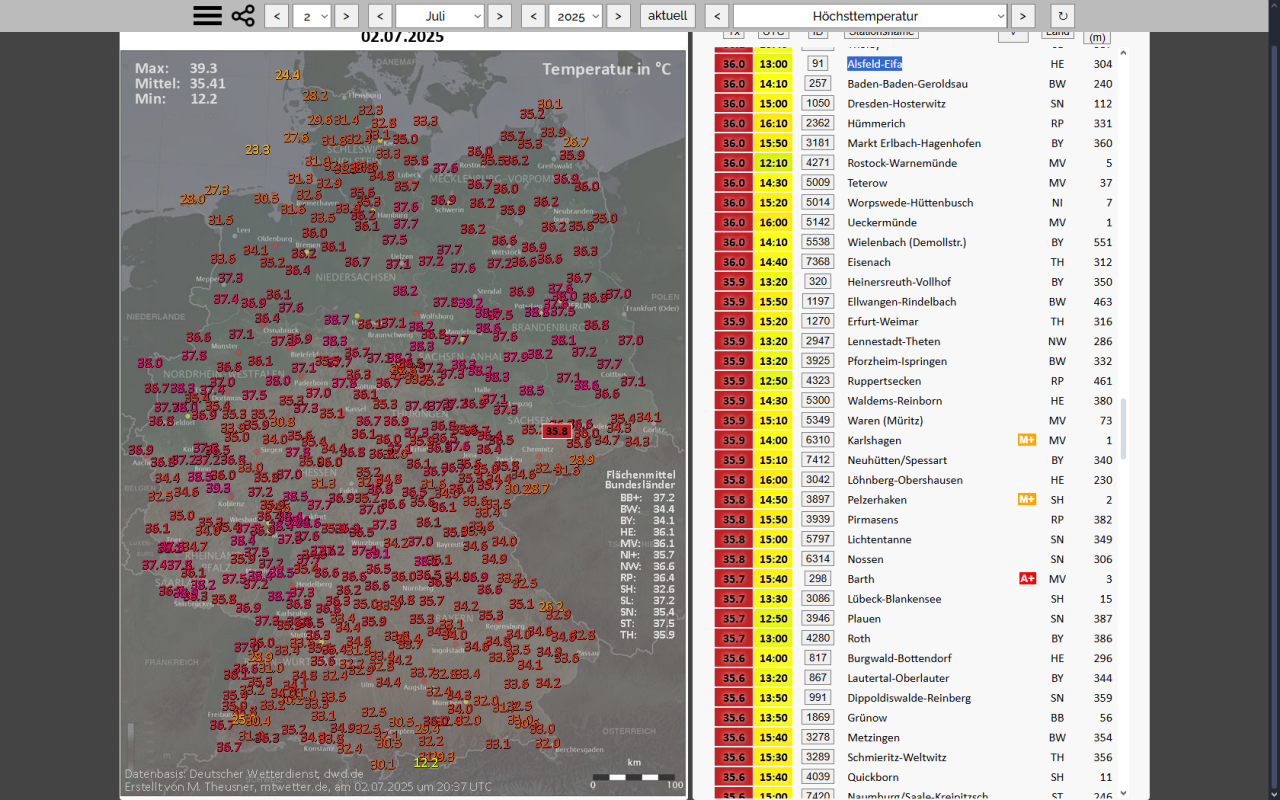Viewport: 1280px width, 800px height.
Task: Expand the 2025 year dropdown
Action: 576,16
